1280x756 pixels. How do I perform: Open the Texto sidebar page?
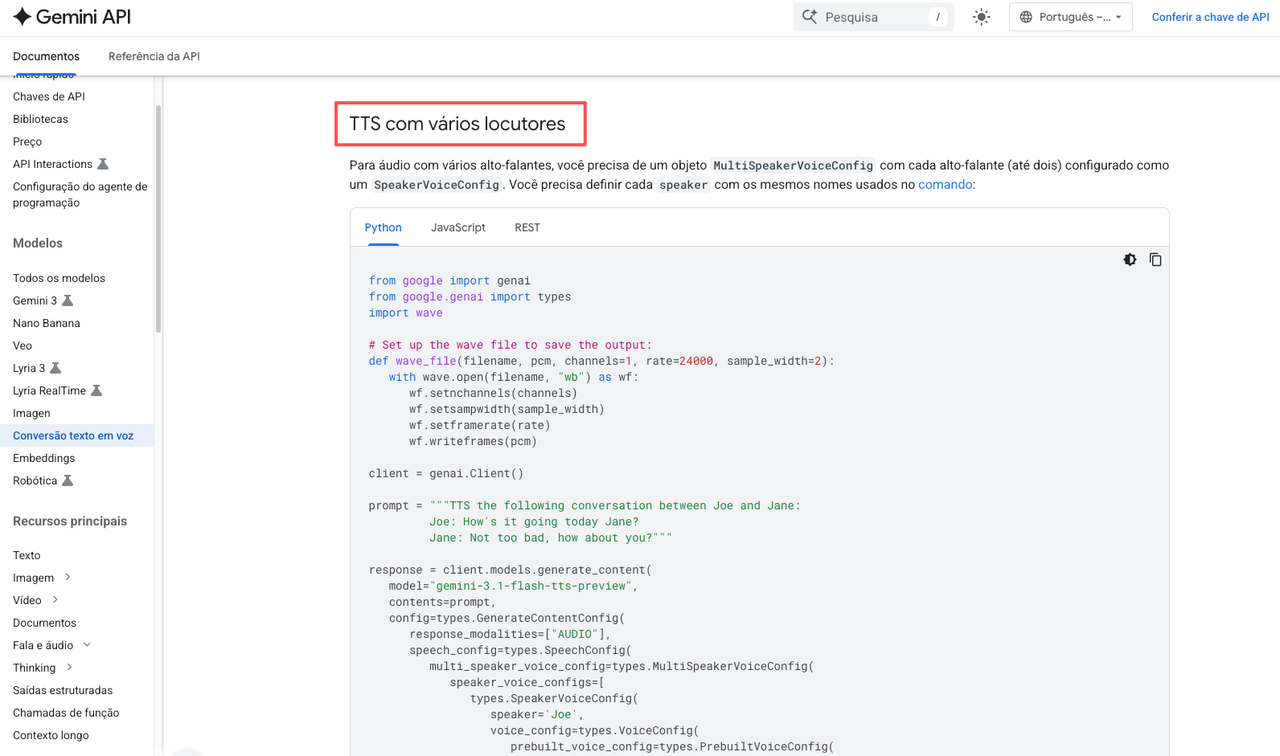(x=27, y=555)
